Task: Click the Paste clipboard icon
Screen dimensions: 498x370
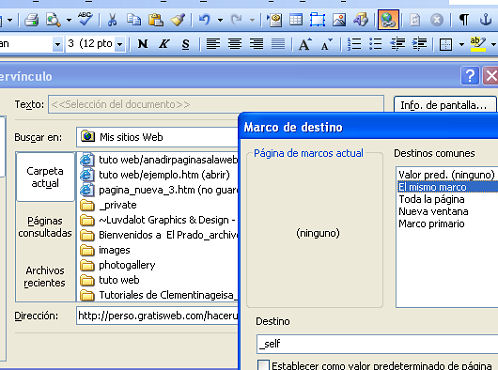Action: click(x=156, y=20)
